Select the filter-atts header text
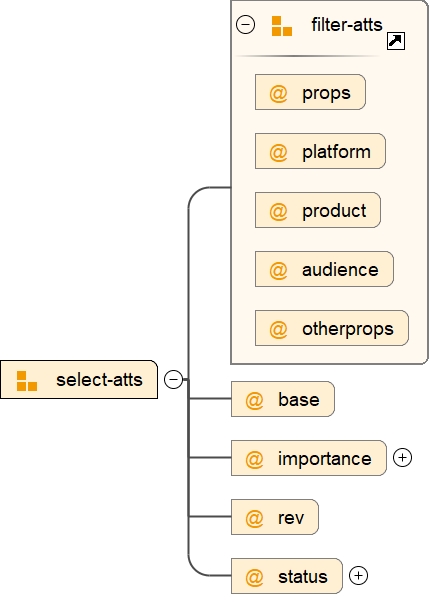Image resolution: width=430 pixels, height=602 pixels. 347,25
